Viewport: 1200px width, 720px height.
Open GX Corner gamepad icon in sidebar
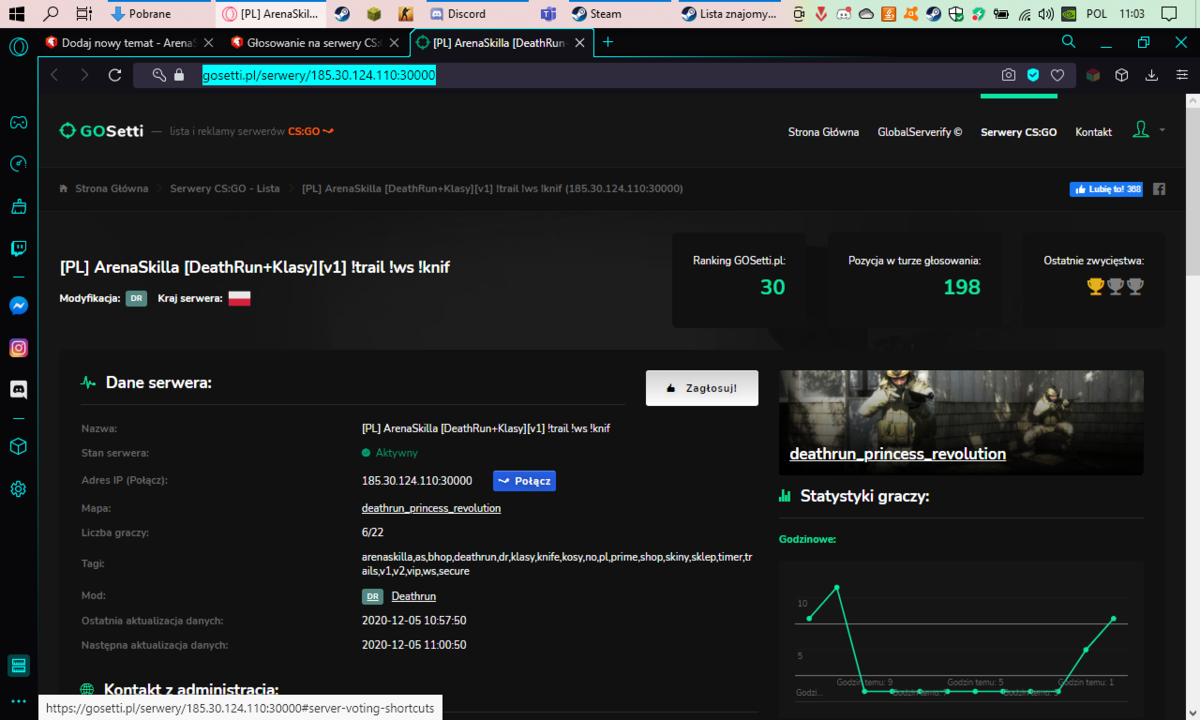click(x=18, y=123)
